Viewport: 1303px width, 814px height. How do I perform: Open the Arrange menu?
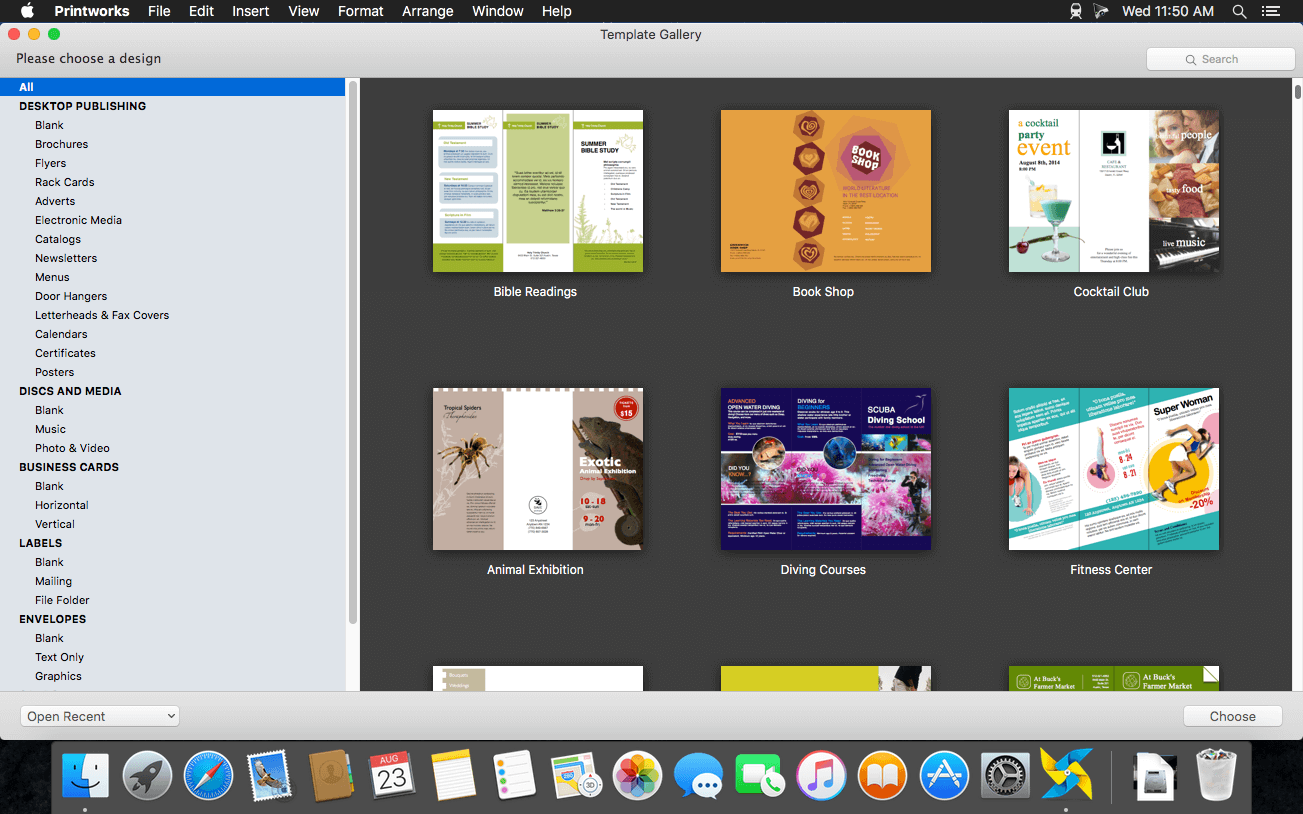point(428,11)
